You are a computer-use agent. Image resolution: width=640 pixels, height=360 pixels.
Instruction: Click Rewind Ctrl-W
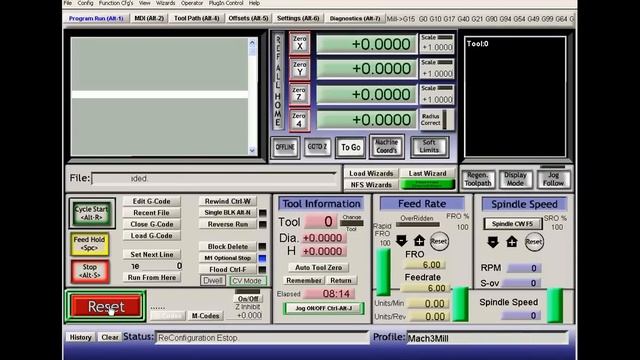click(228, 201)
